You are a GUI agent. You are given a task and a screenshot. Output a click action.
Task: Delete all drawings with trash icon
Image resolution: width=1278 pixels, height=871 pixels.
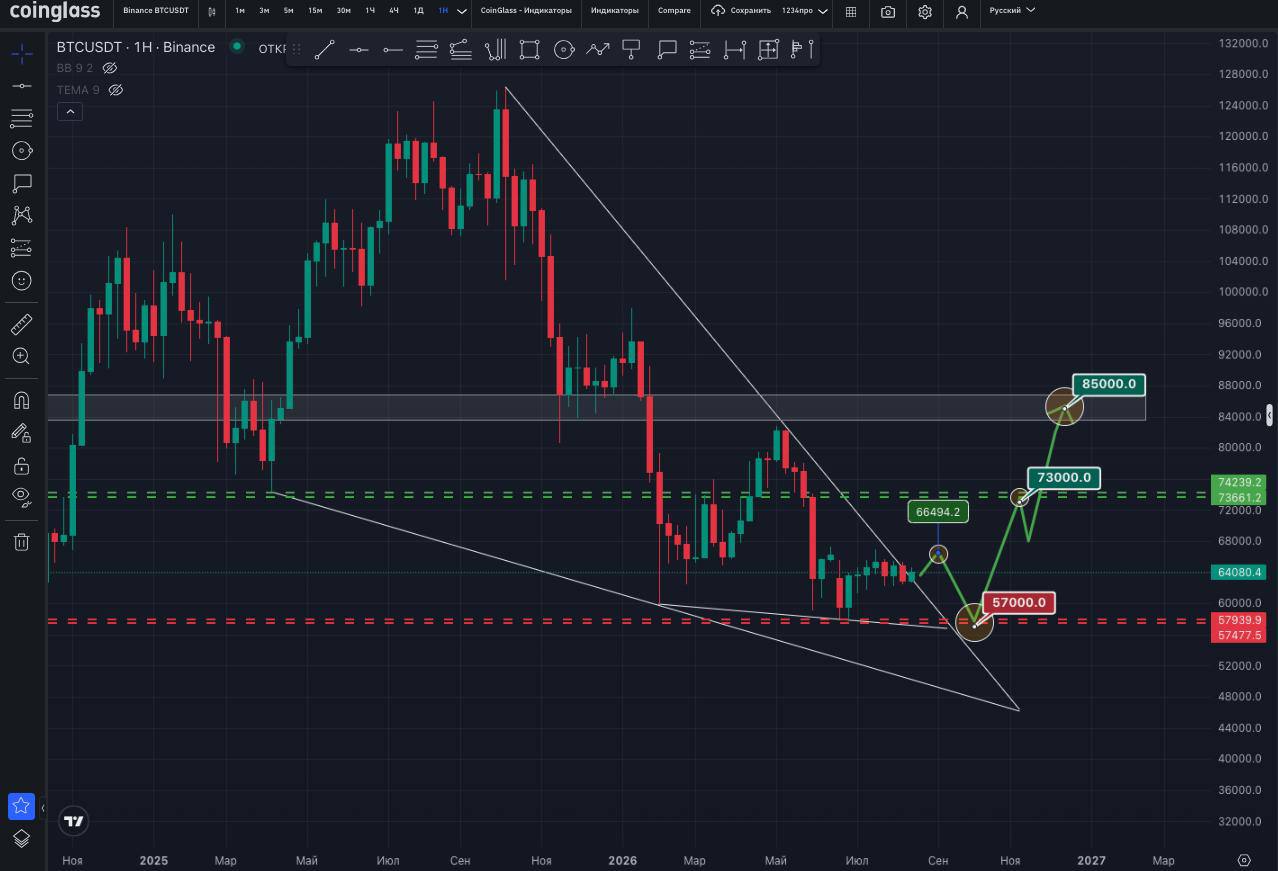click(21, 542)
